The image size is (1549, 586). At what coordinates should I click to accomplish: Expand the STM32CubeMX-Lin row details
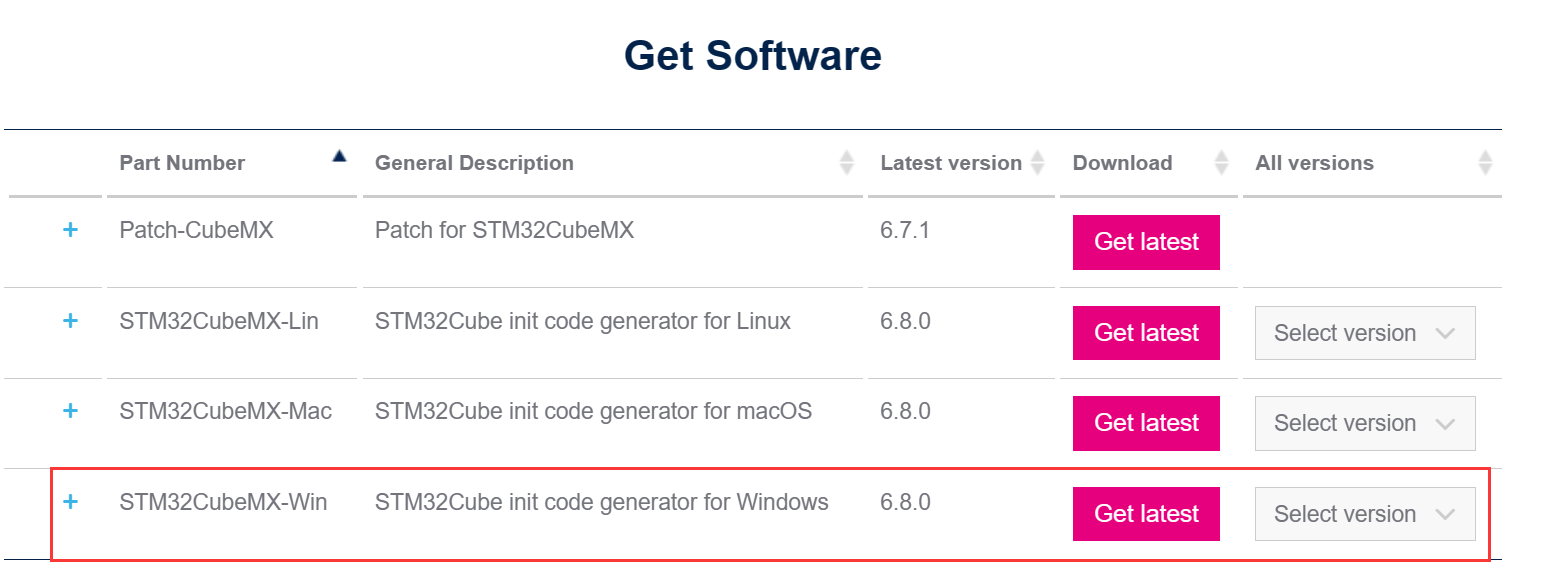(70, 320)
